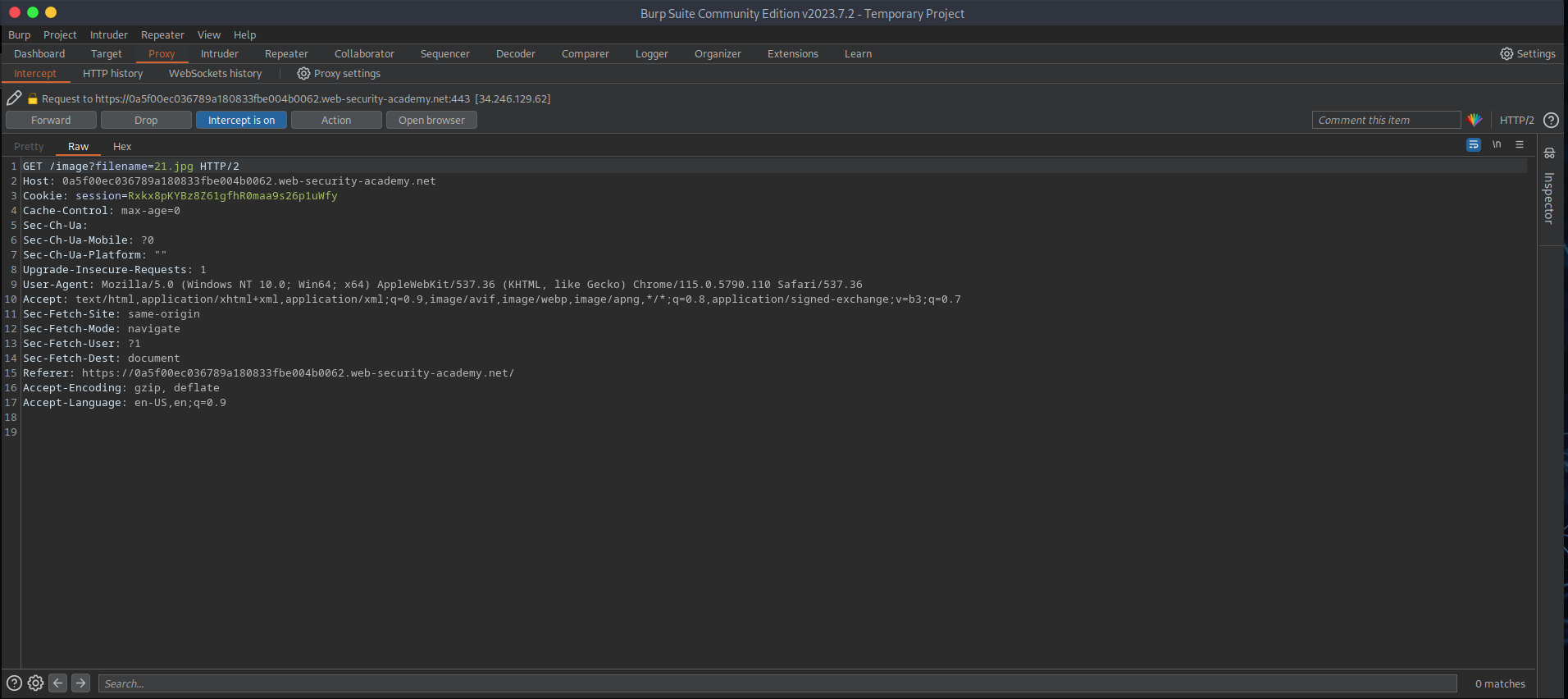Click the pencil edit target icon
1568x699 pixels.
(14, 98)
